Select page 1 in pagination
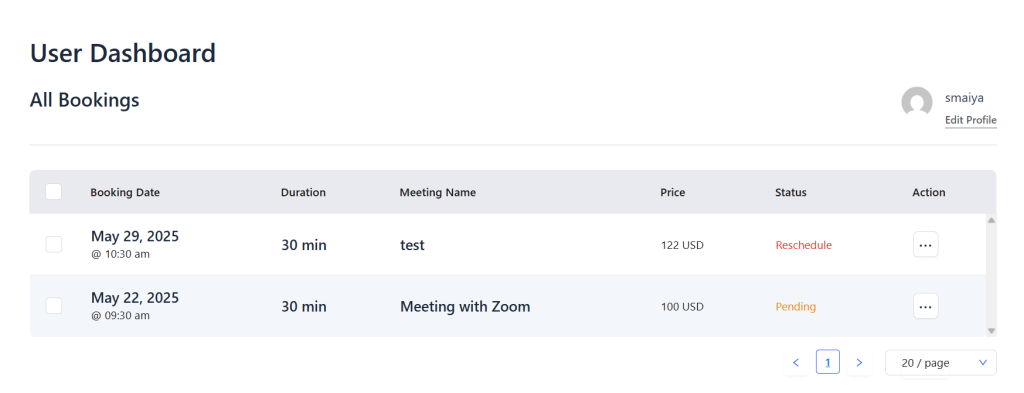 coord(827,362)
